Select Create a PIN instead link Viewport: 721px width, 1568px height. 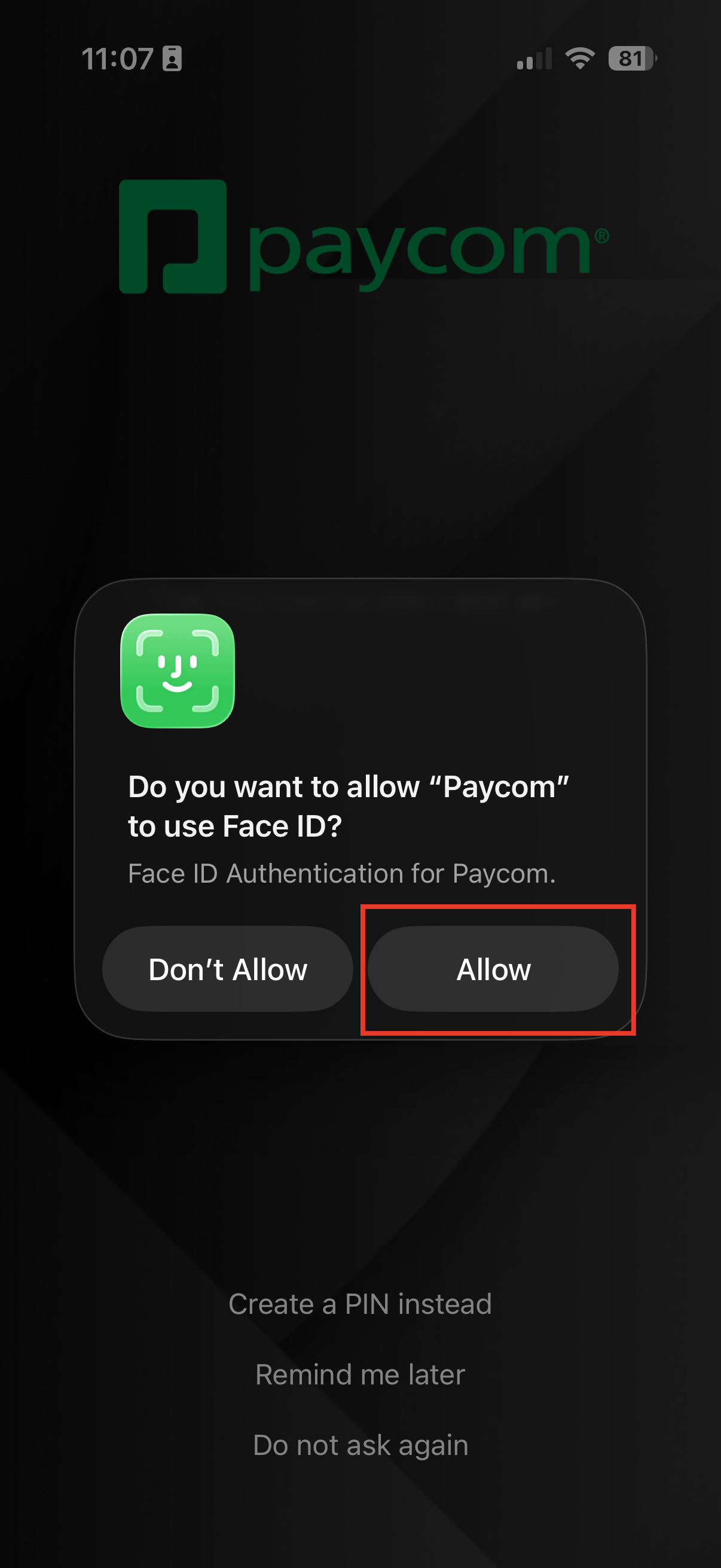360,1304
